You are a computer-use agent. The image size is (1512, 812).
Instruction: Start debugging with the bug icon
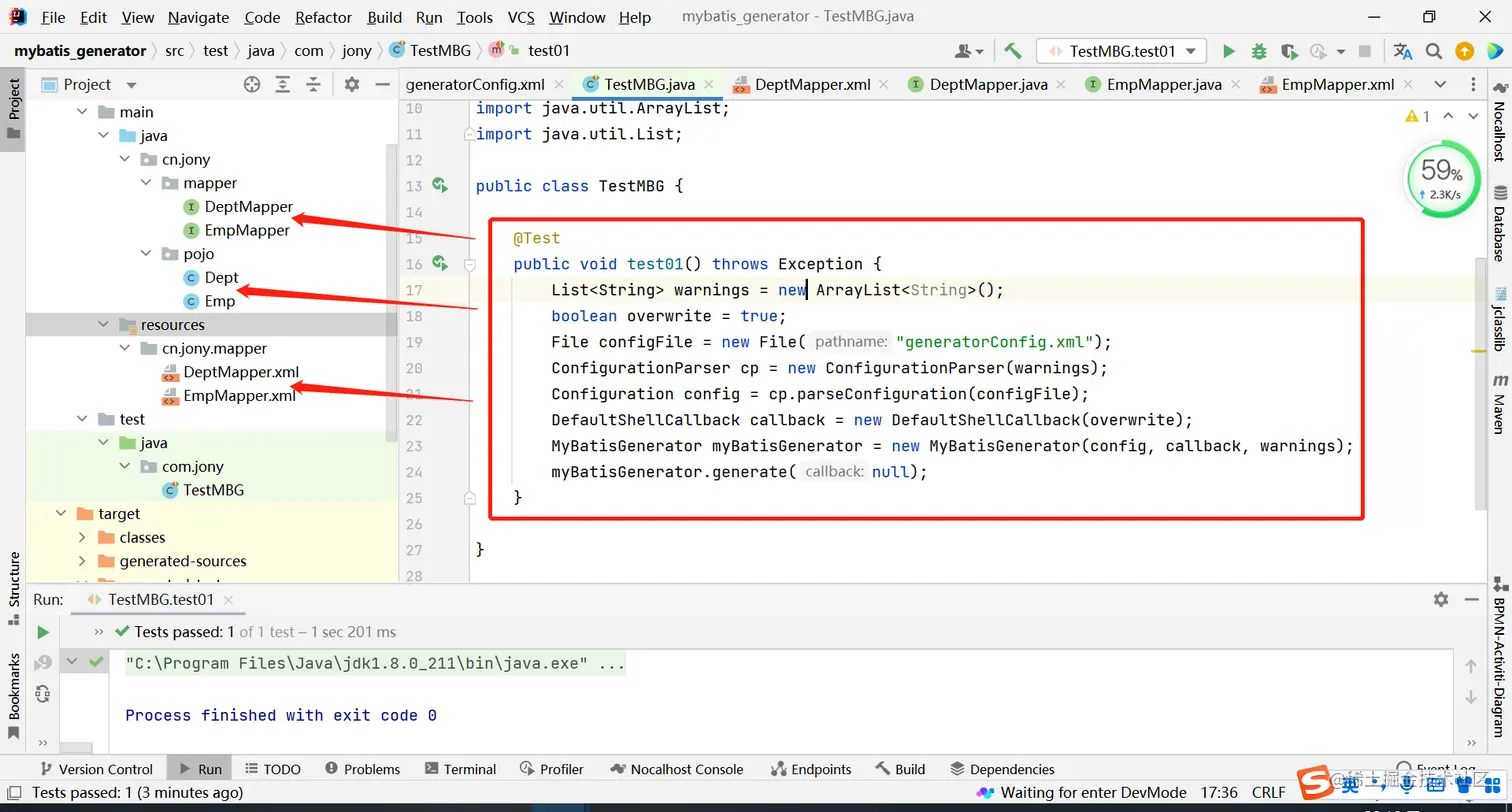point(1259,51)
